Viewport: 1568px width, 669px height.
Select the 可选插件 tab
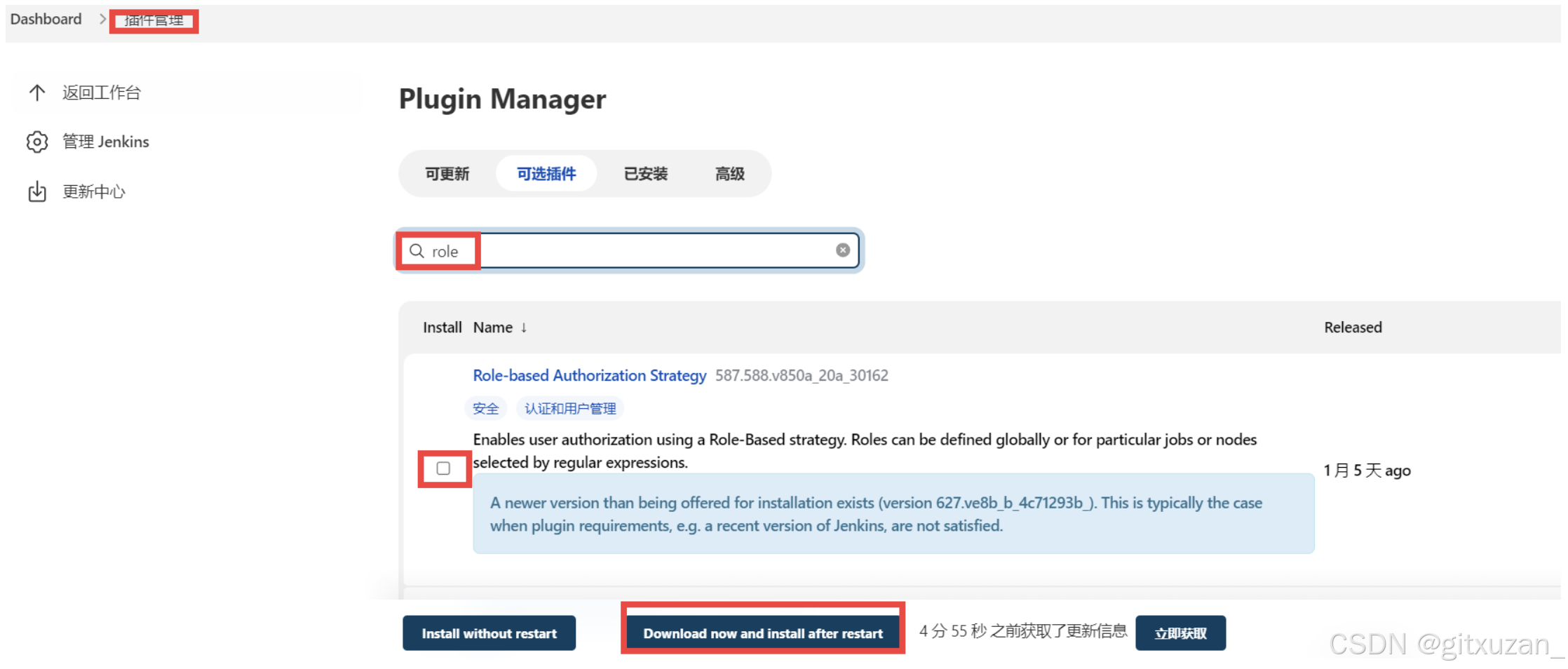click(546, 174)
